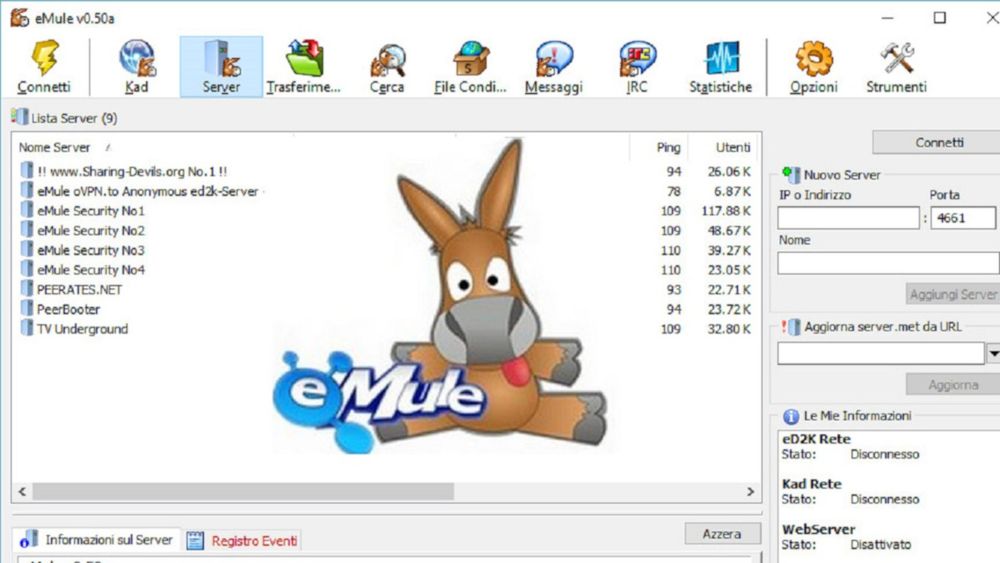The height and width of the screenshot is (563, 1000).
Task: Switch to Informazioni sul Server tab
Action: pyautogui.click(x=96, y=540)
